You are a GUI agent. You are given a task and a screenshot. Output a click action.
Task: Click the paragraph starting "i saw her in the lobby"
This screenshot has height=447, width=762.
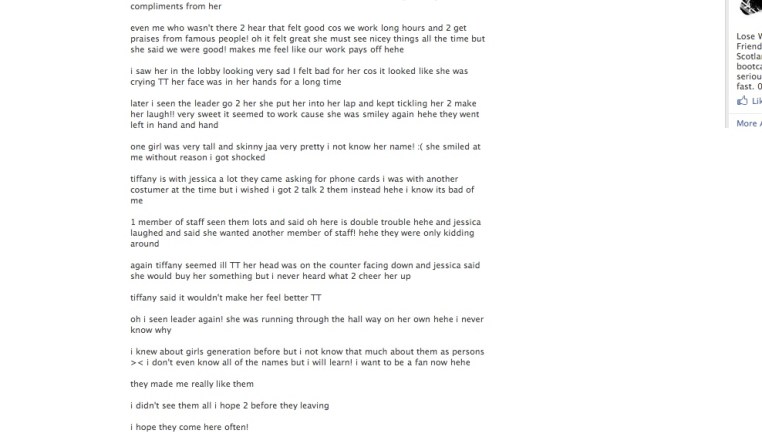click(285, 77)
